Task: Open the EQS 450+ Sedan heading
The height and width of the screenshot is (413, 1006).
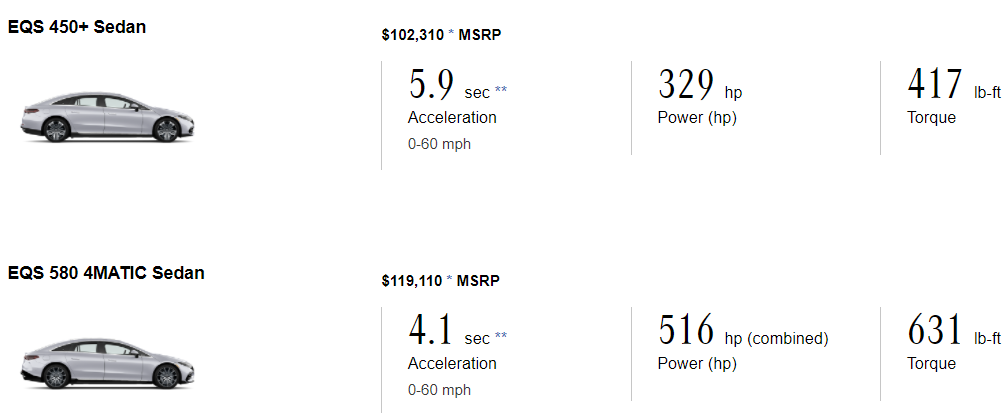Action: click(x=77, y=27)
